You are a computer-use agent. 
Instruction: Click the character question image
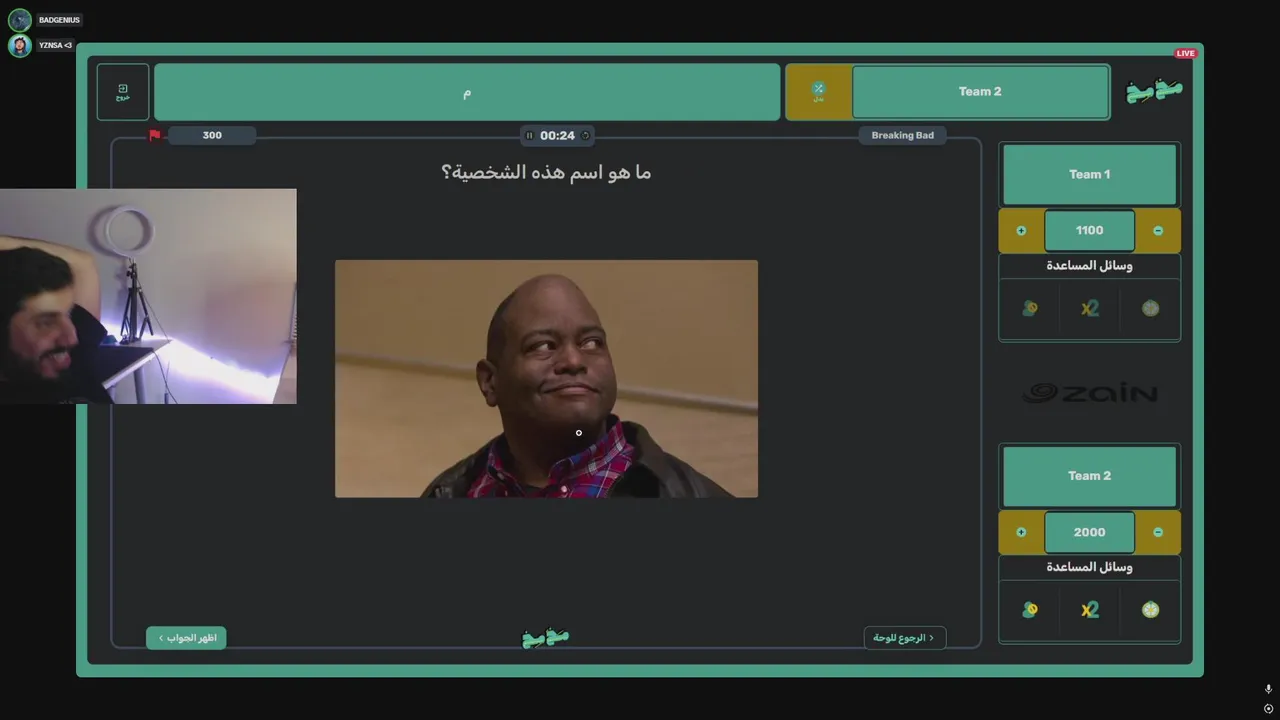coord(546,379)
